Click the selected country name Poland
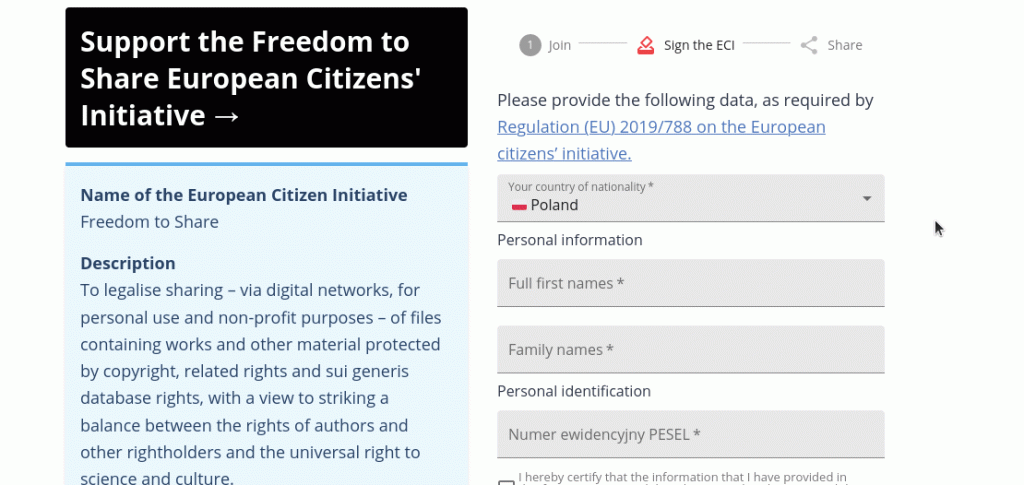The width and height of the screenshot is (1024, 485). pos(555,205)
